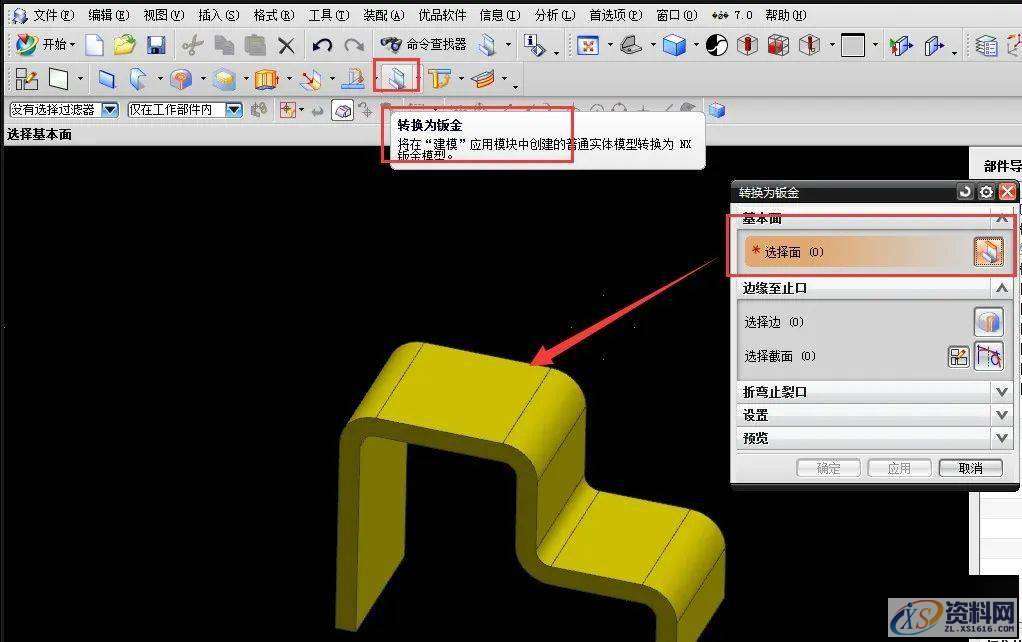Click the select face icon in 基本面

pyautogui.click(x=988, y=252)
